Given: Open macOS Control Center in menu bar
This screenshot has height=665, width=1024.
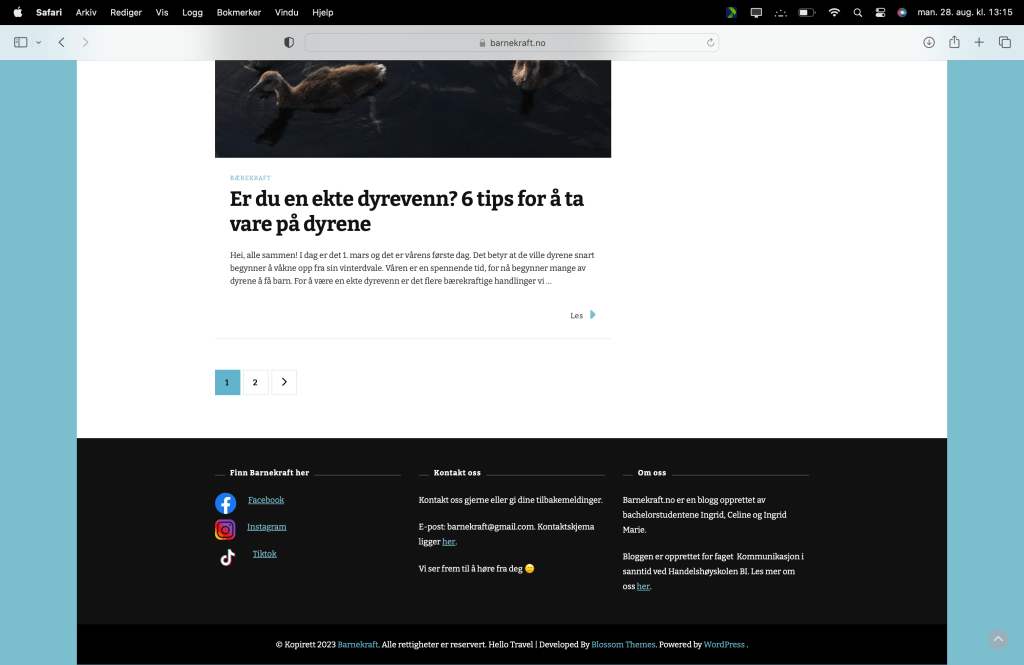Looking at the screenshot, I should pos(880,13).
